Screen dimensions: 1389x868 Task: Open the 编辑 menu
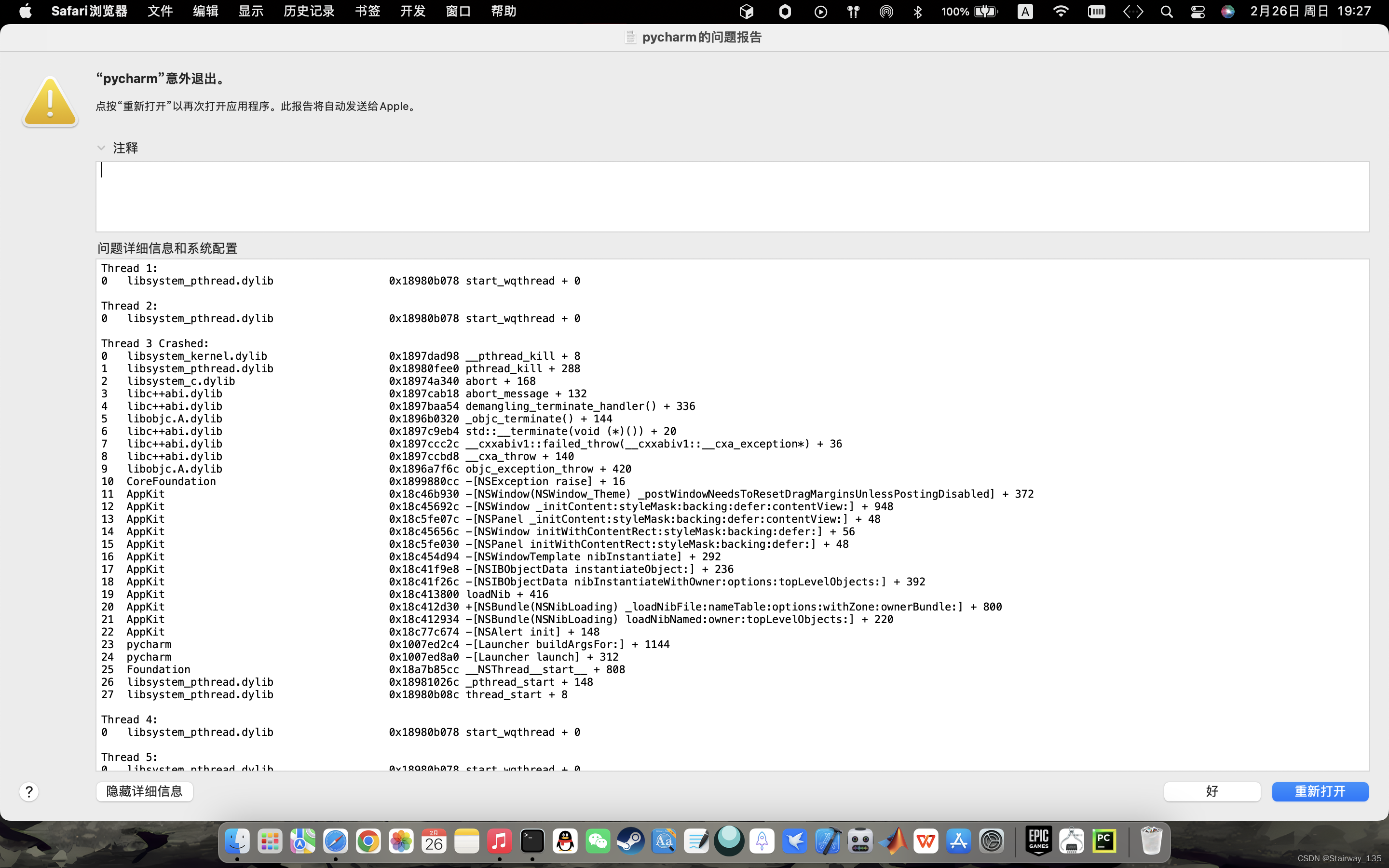[x=205, y=12]
